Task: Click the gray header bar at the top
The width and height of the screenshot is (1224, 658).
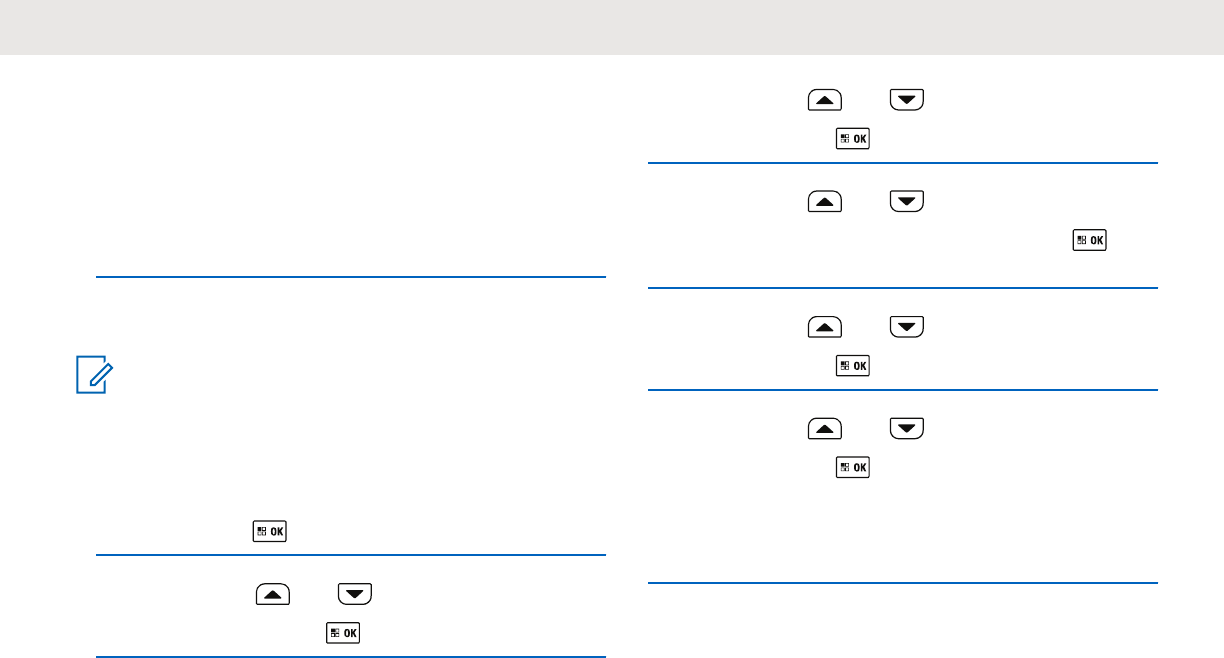Action: pos(612,27)
